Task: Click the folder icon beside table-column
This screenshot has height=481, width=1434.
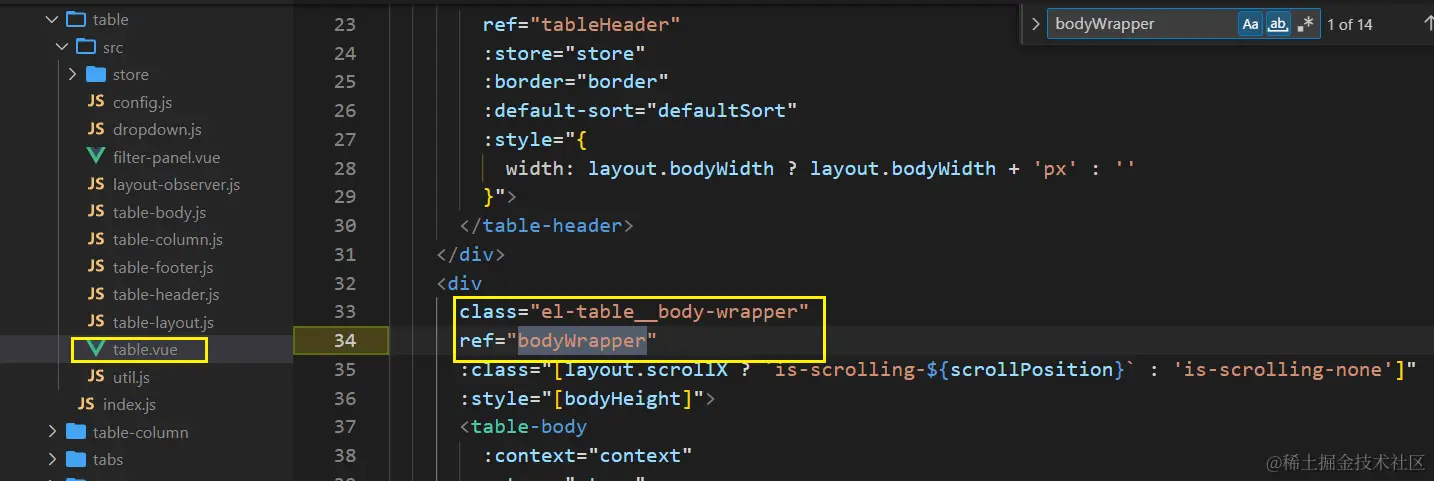Action: coord(76,432)
